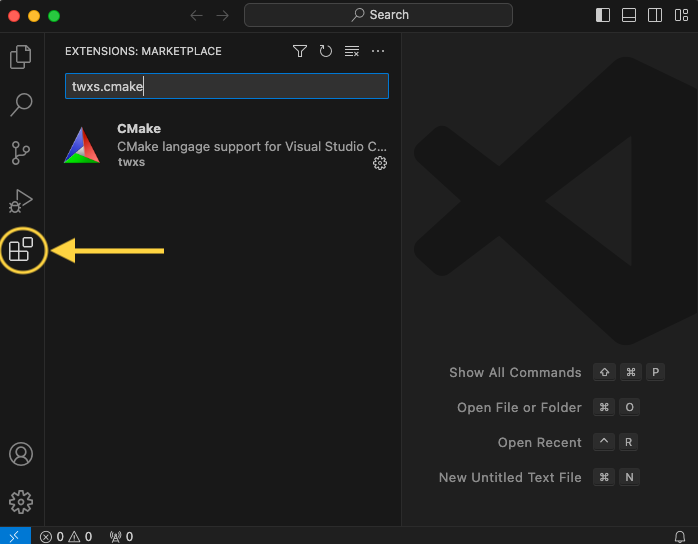Click the CMake extension logo

[x=82, y=145]
